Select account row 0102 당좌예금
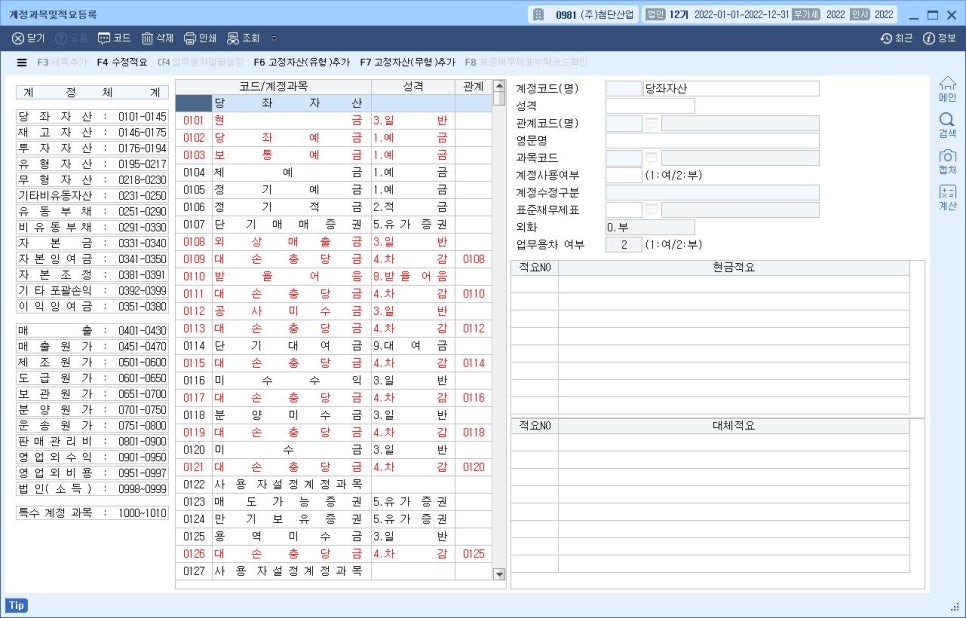The image size is (966, 618). tap(334, 137)
